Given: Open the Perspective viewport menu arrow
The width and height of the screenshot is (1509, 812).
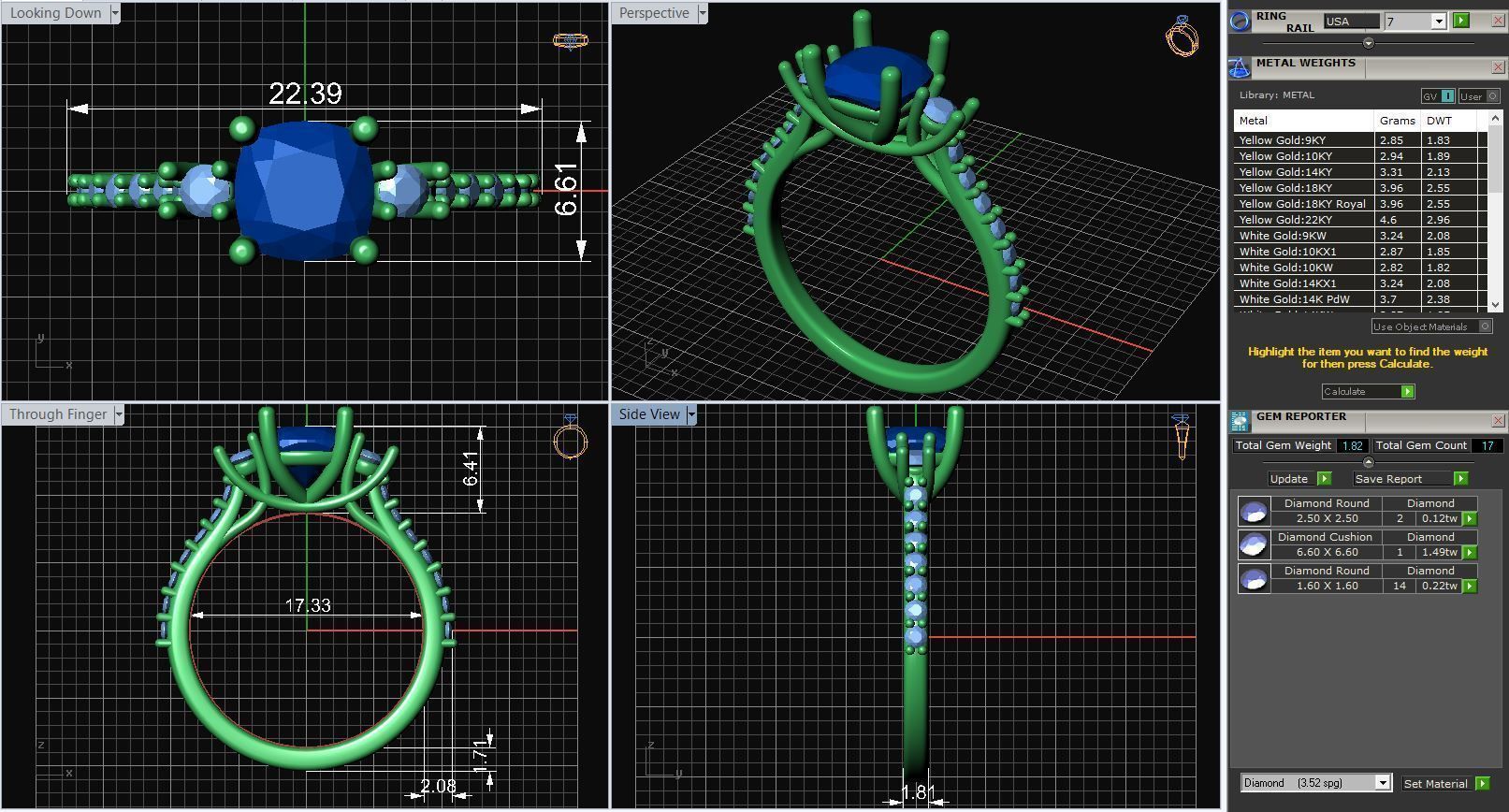Looking at the screenshot, I should point(702,13).
